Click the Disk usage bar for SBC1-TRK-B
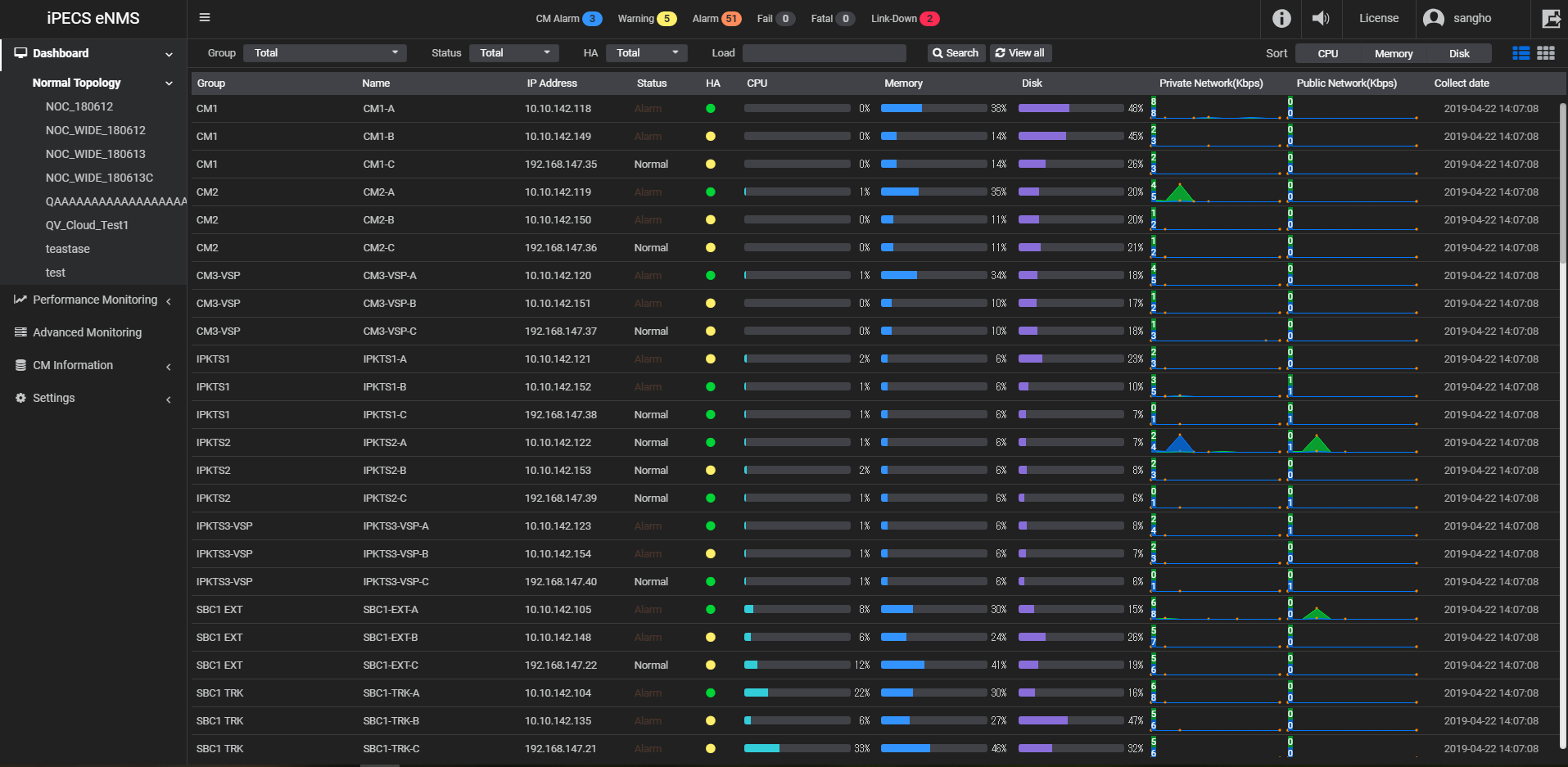 point(1071,720)
